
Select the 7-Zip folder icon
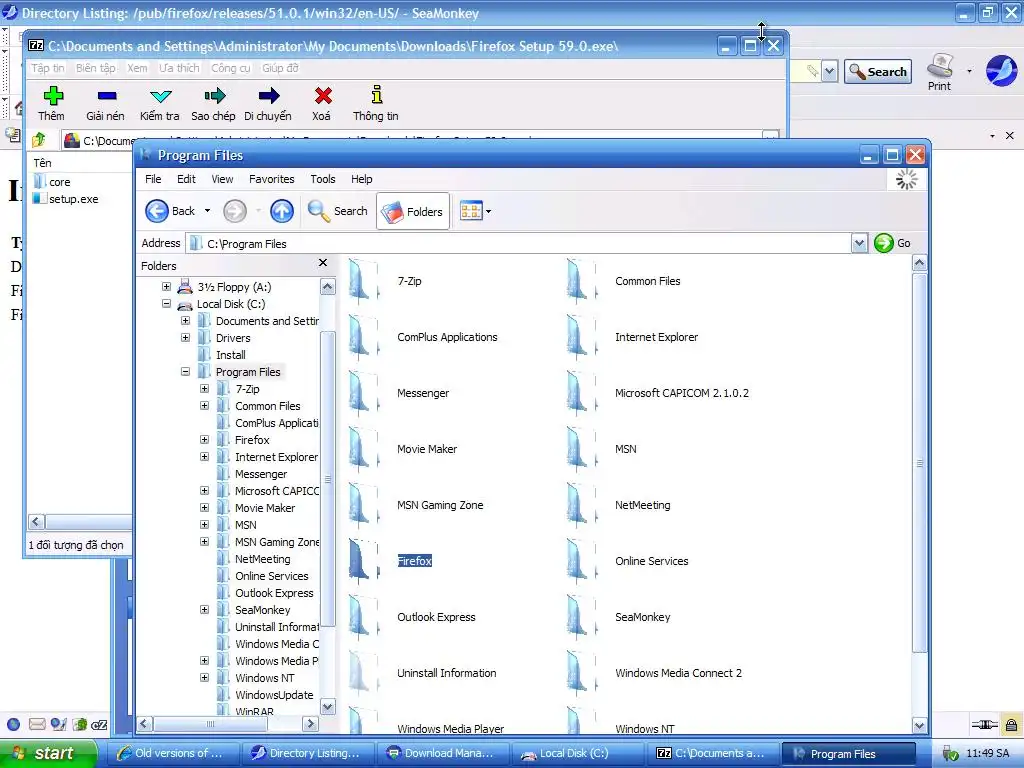click(363, 281)
